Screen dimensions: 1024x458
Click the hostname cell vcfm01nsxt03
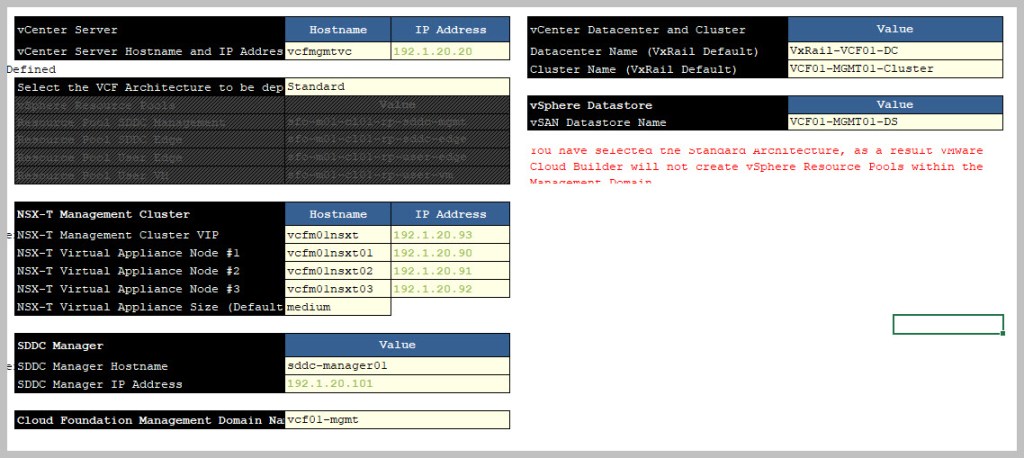pyautogui.click(x=338, y=289)
